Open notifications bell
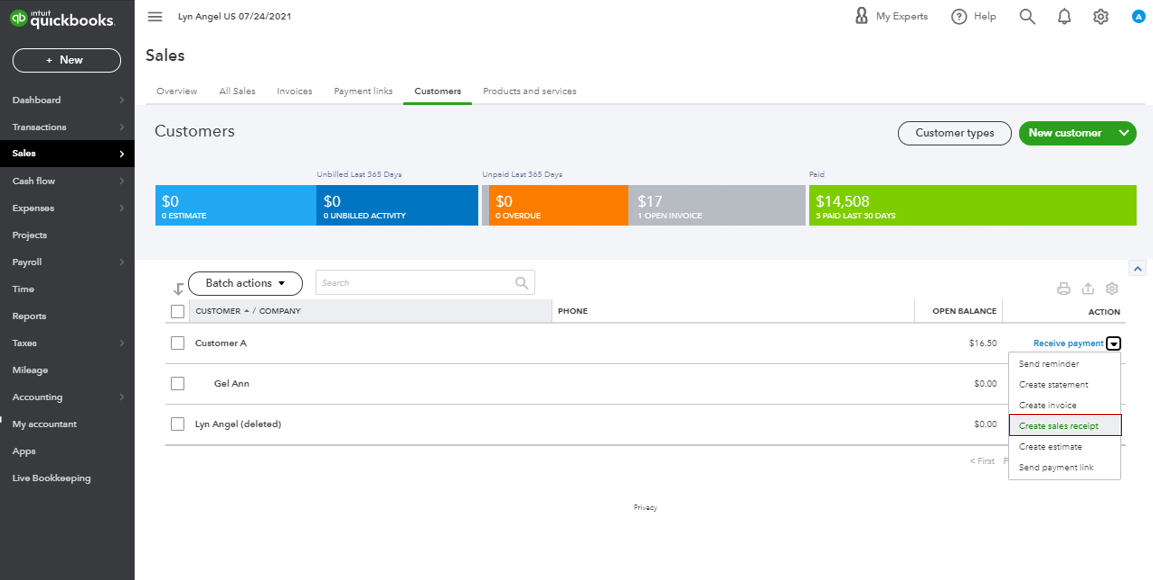The image size is (1153, 580). [x=1064, y=16]
